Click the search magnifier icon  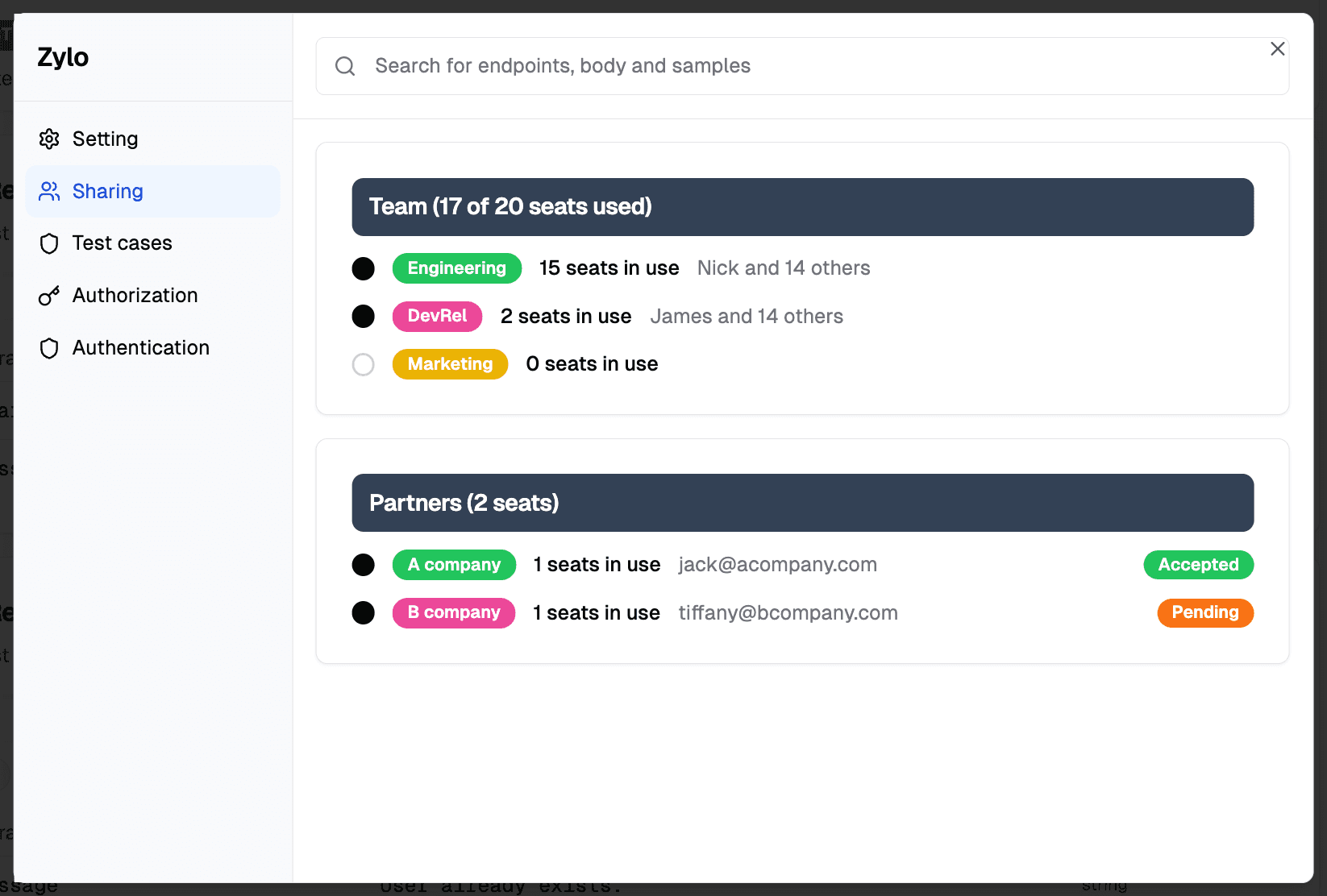coord(345,66)
